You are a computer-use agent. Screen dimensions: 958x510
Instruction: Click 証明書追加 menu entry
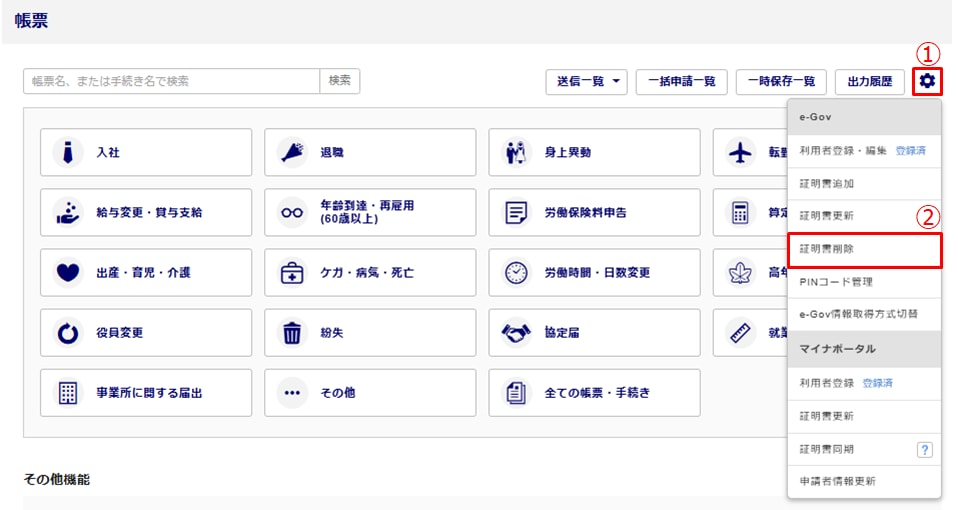pos(864,184)
